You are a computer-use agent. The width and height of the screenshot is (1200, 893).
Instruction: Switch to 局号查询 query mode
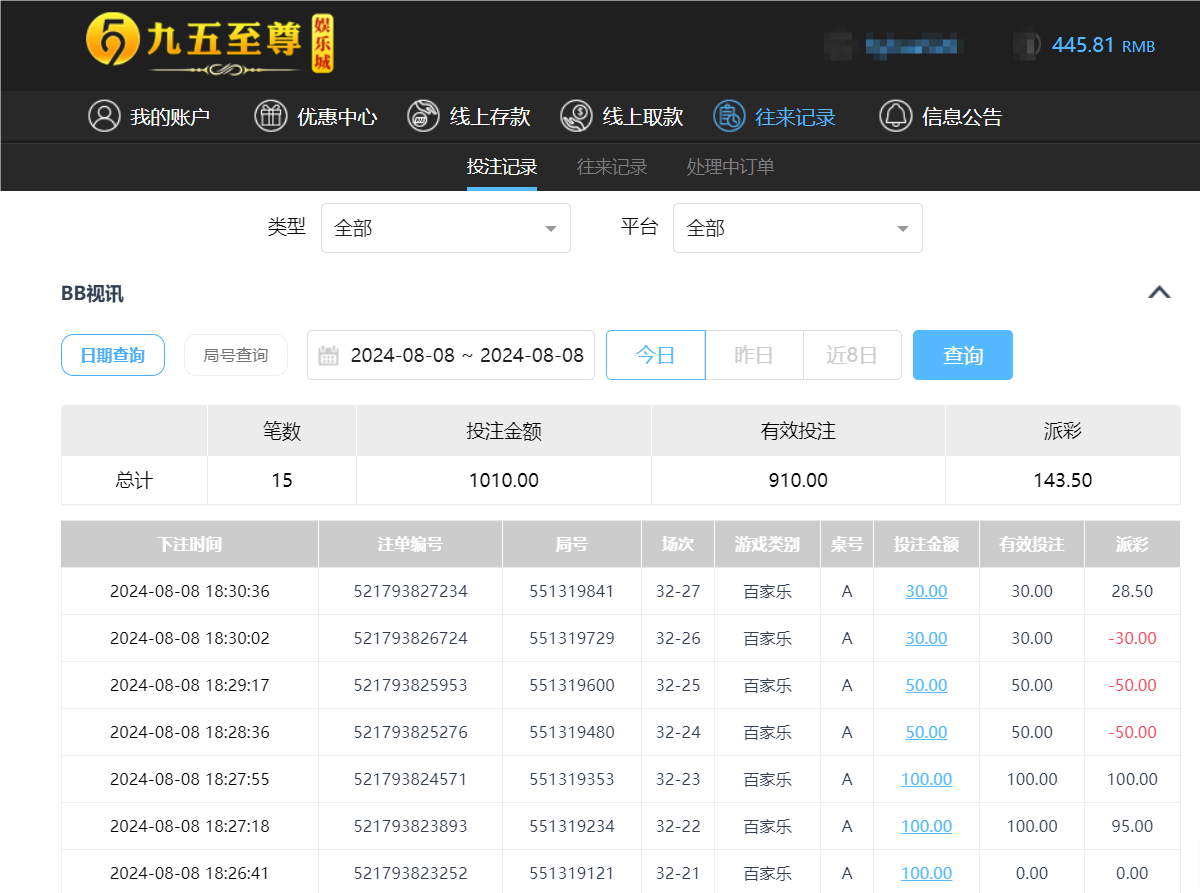(x=236, y=355)
